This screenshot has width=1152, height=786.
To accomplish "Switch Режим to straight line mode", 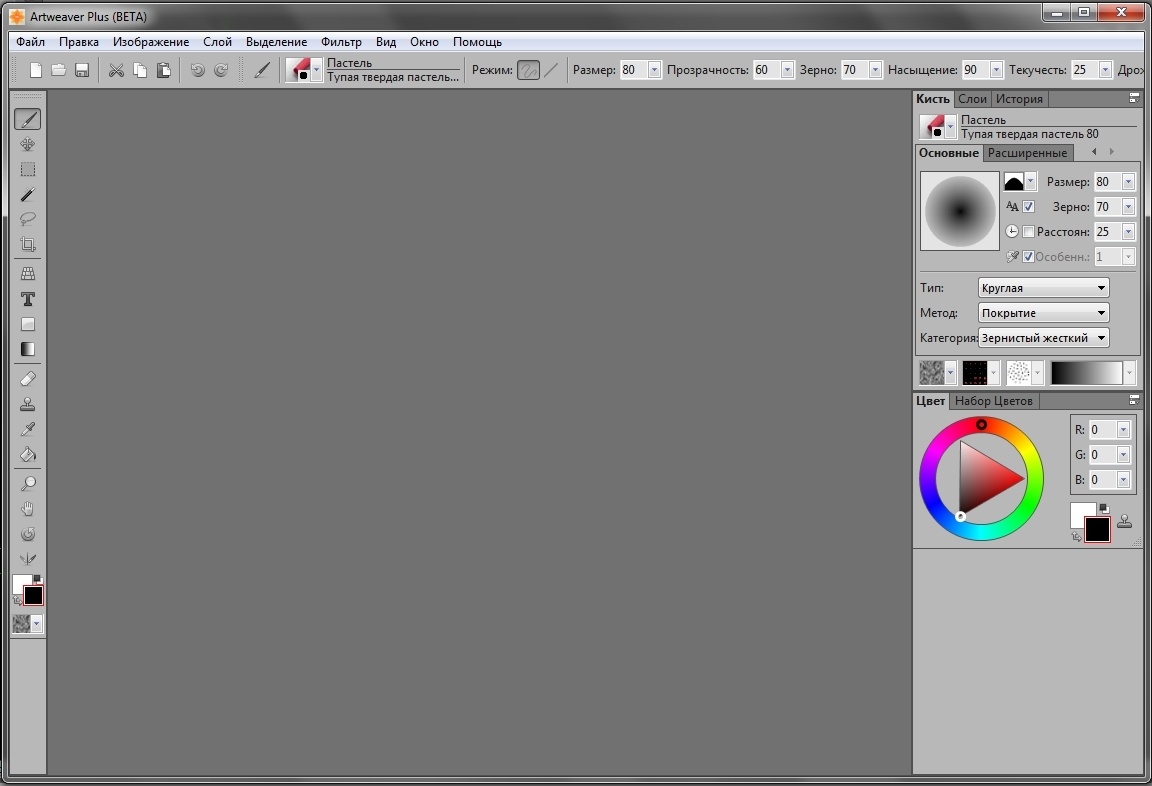I will click(x=551, y=70).
